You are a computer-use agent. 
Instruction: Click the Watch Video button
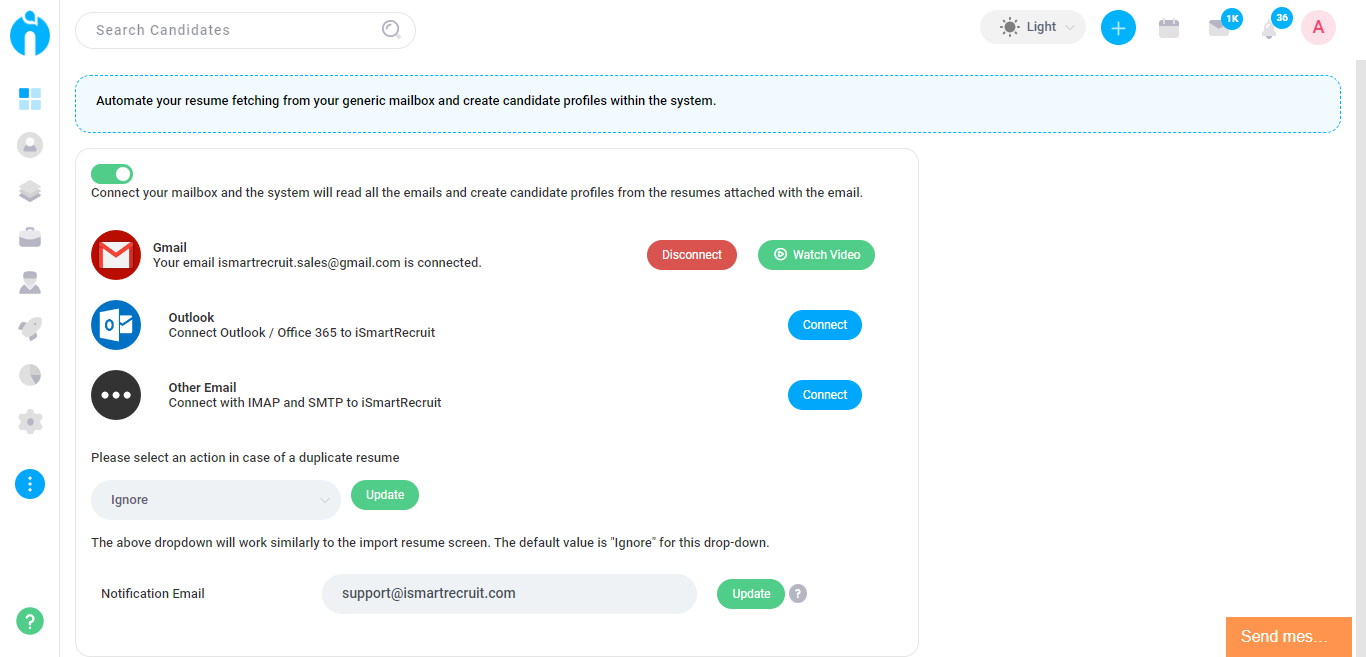pyautogui.click(x=816, y=255)
